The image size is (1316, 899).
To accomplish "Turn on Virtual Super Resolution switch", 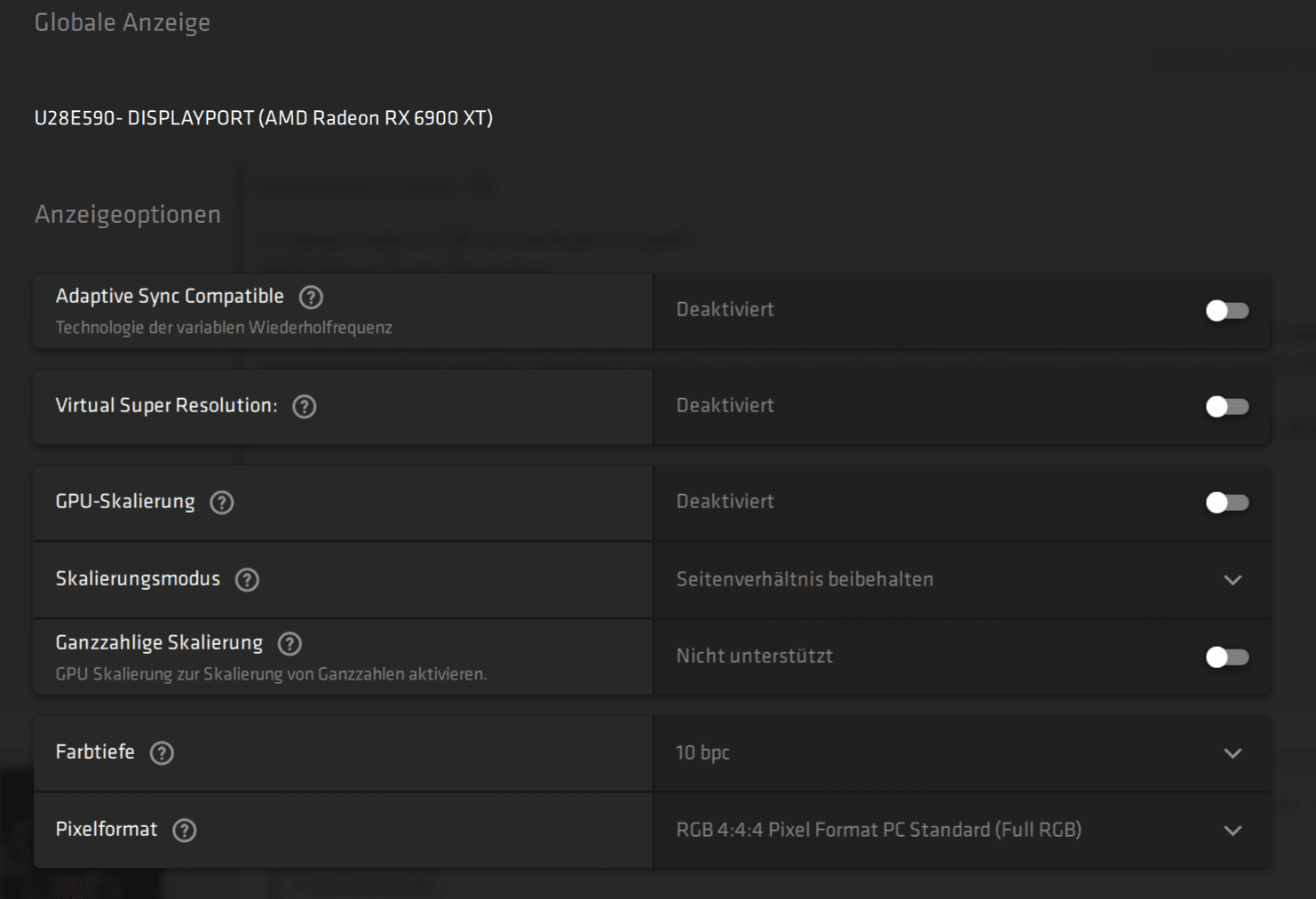I will pos(1227,407).
